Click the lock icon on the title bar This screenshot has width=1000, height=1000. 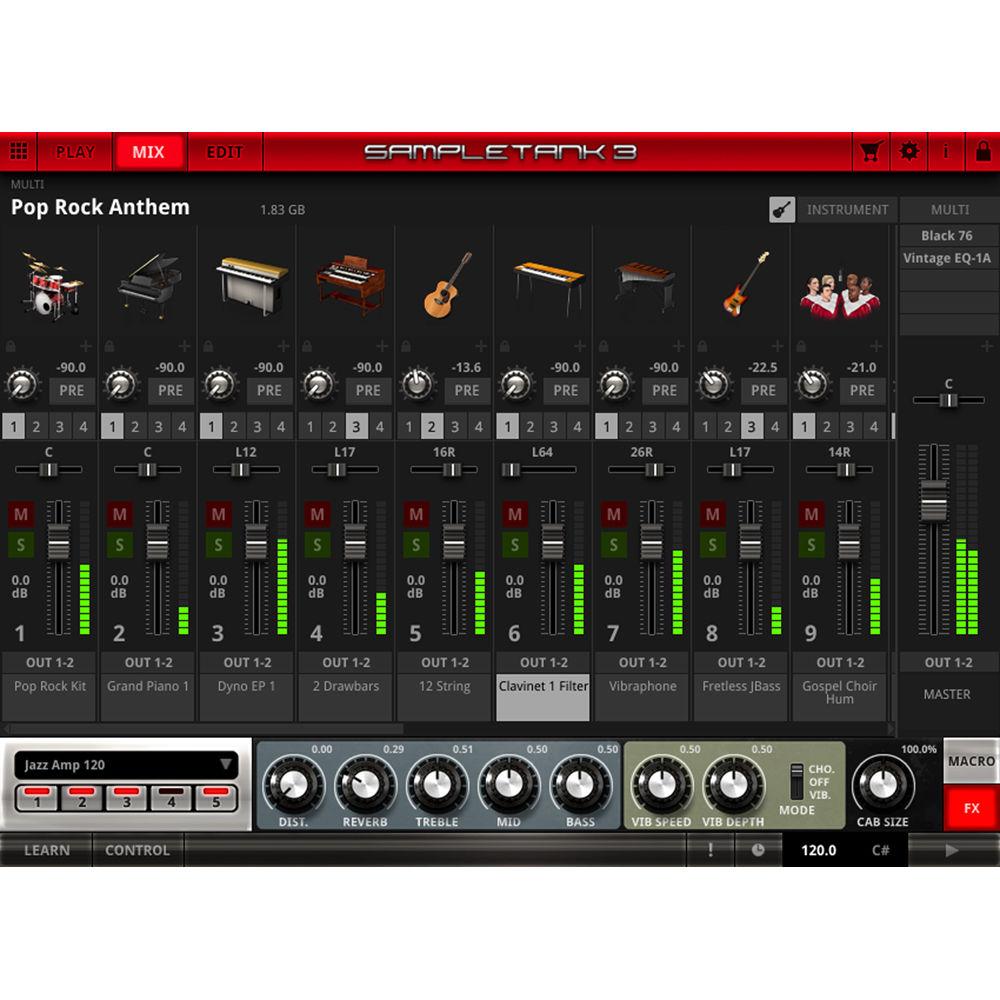tap(982, 151)
